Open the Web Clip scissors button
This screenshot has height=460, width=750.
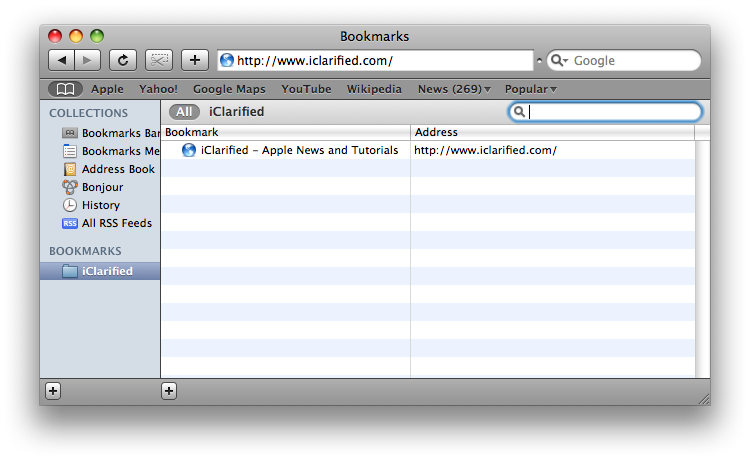[x=159, y=60]
